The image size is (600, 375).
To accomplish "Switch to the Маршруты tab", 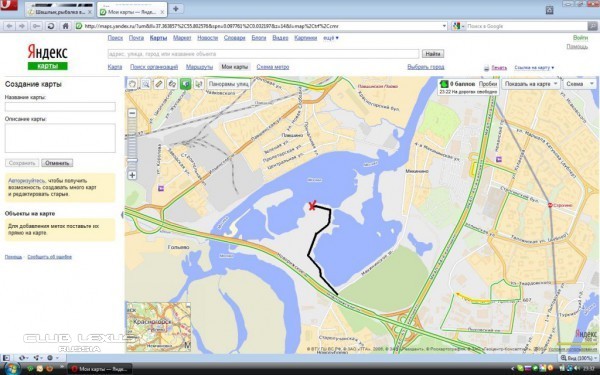I will 199,67.
